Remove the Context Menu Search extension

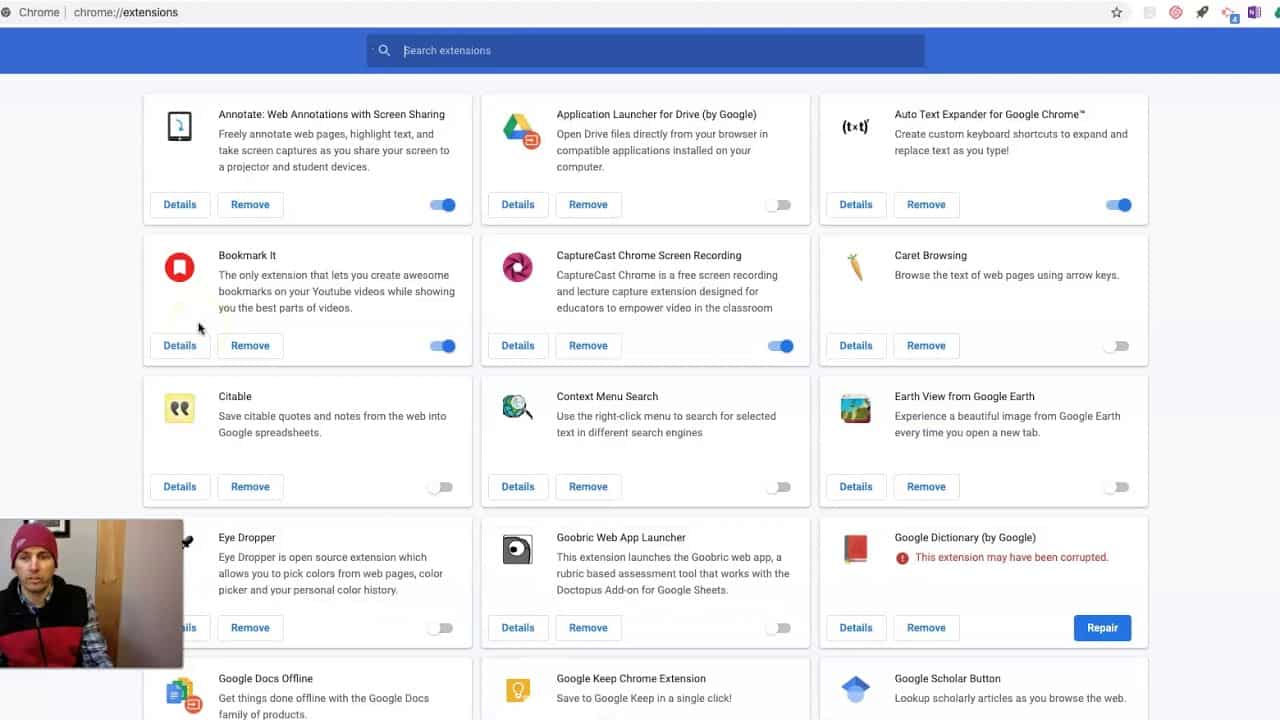(588, 487)
